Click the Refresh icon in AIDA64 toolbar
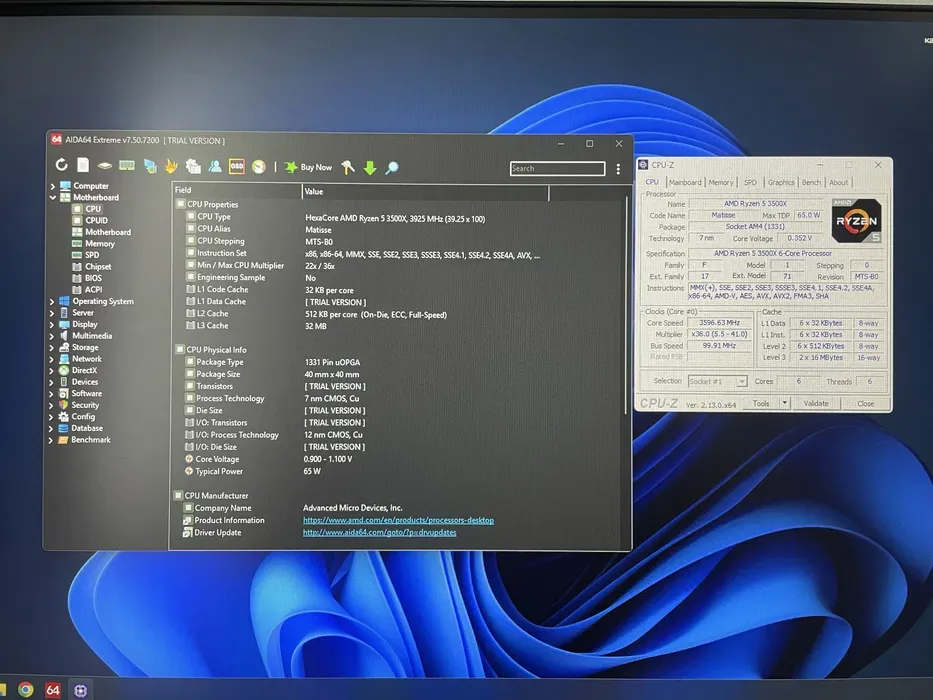The image size is (933, 700). [61, 165]
